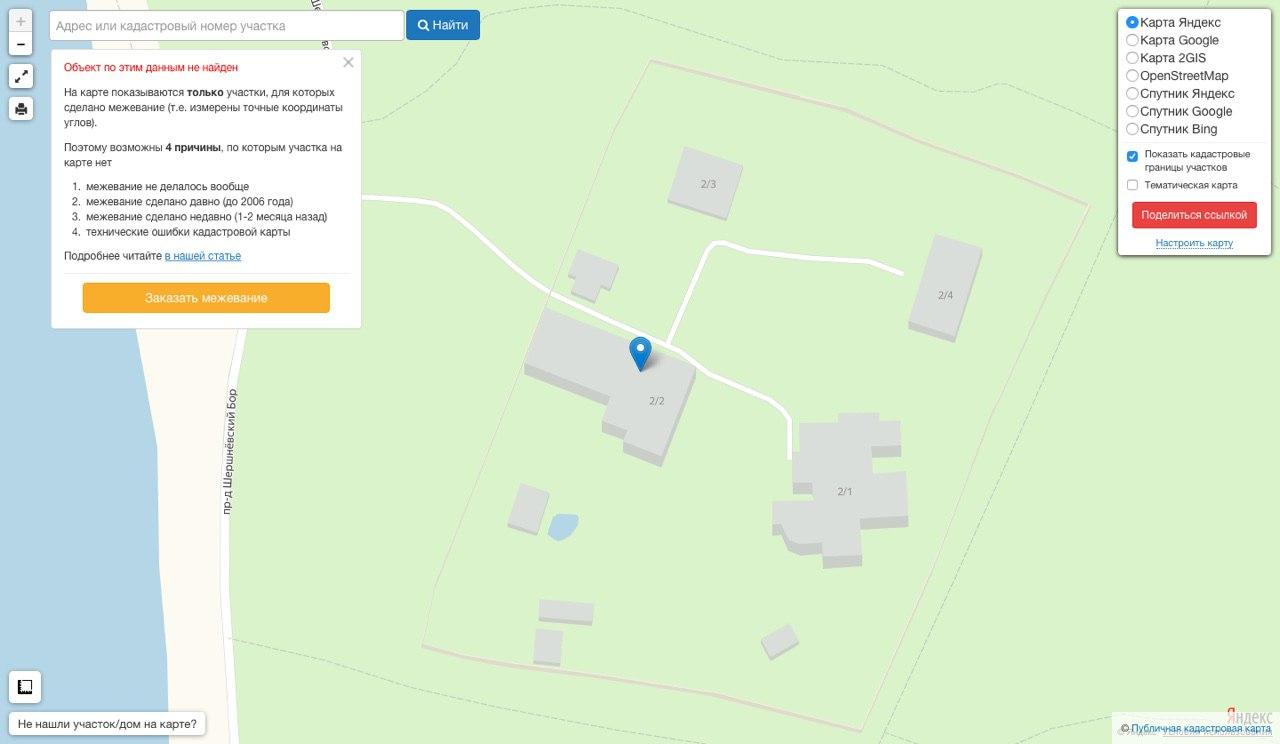Viewport: 1280px width, 744px height.
Task: Click Не нашли участок/дом на карте? button
Action: (x=107, y=724)
